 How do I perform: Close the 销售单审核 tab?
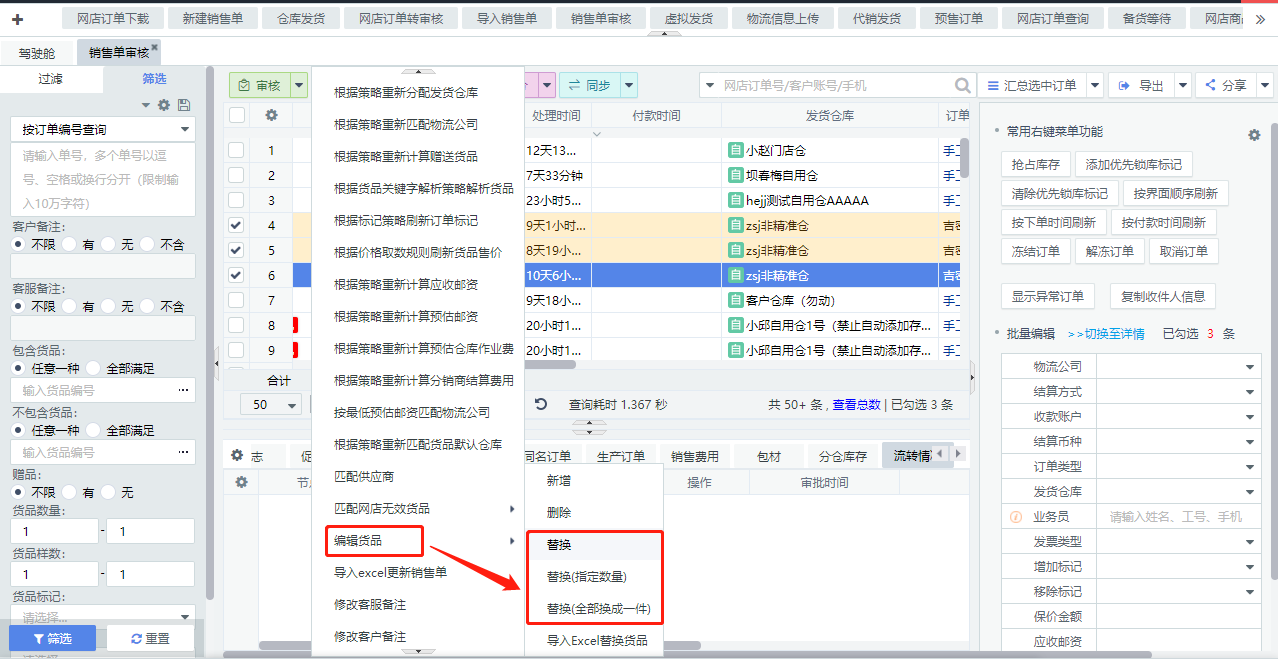(x=155, y=47)
